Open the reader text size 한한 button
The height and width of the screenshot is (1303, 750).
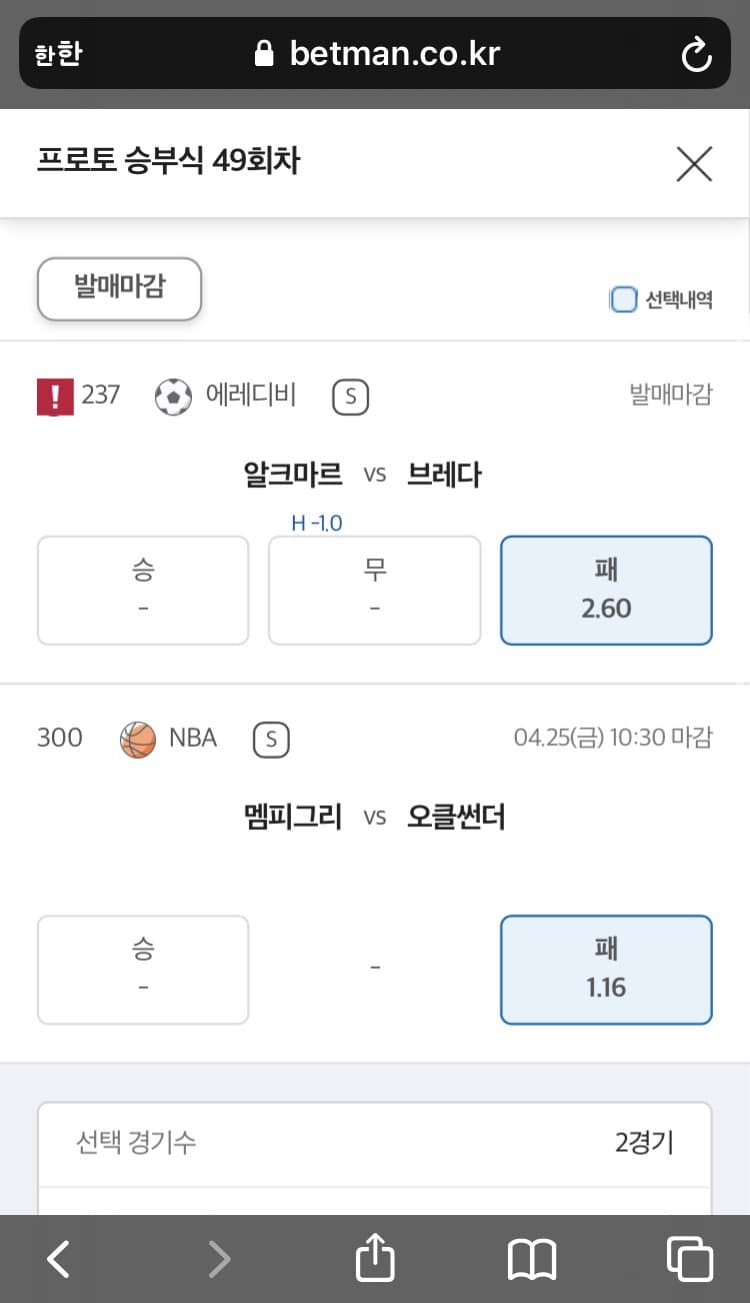57,54
